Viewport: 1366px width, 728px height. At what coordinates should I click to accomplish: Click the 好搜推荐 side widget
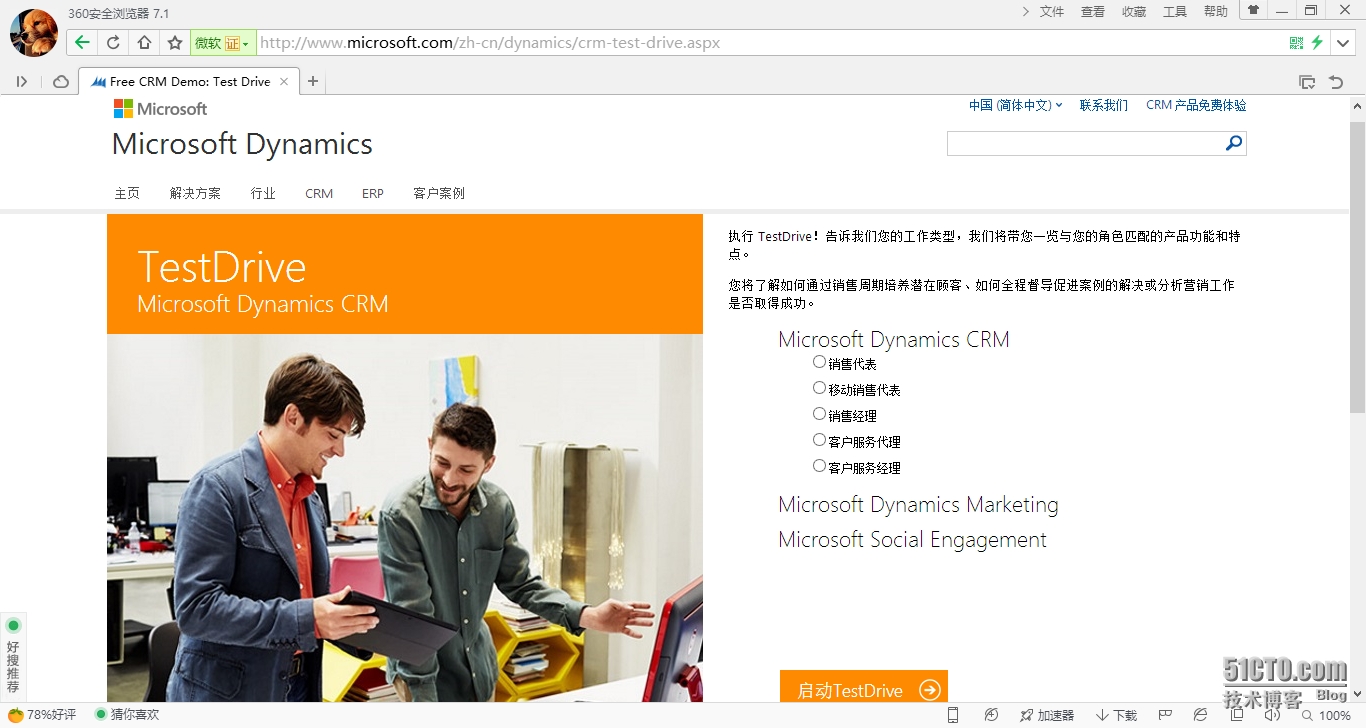click(13, 655)
